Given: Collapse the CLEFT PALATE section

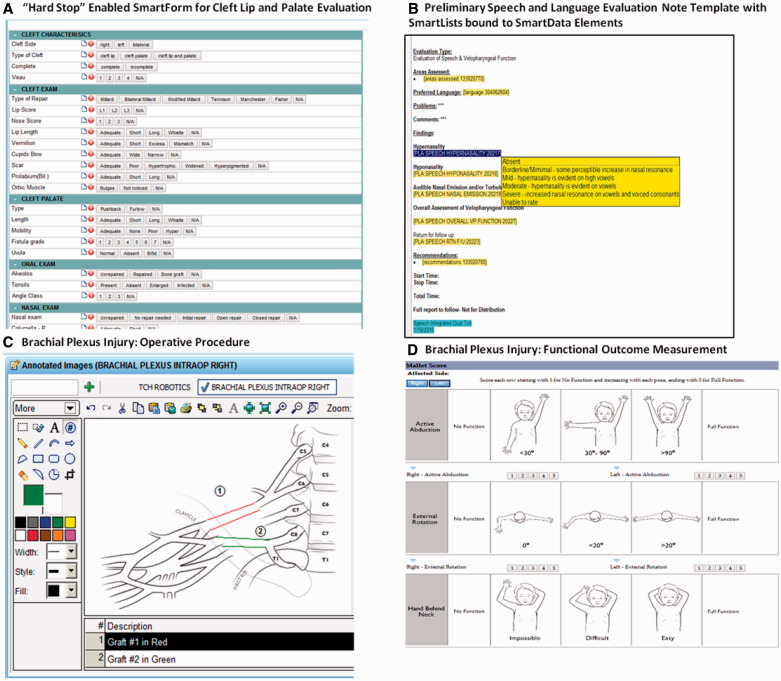Looking at the screenshot, I should (x=16, y=198).
